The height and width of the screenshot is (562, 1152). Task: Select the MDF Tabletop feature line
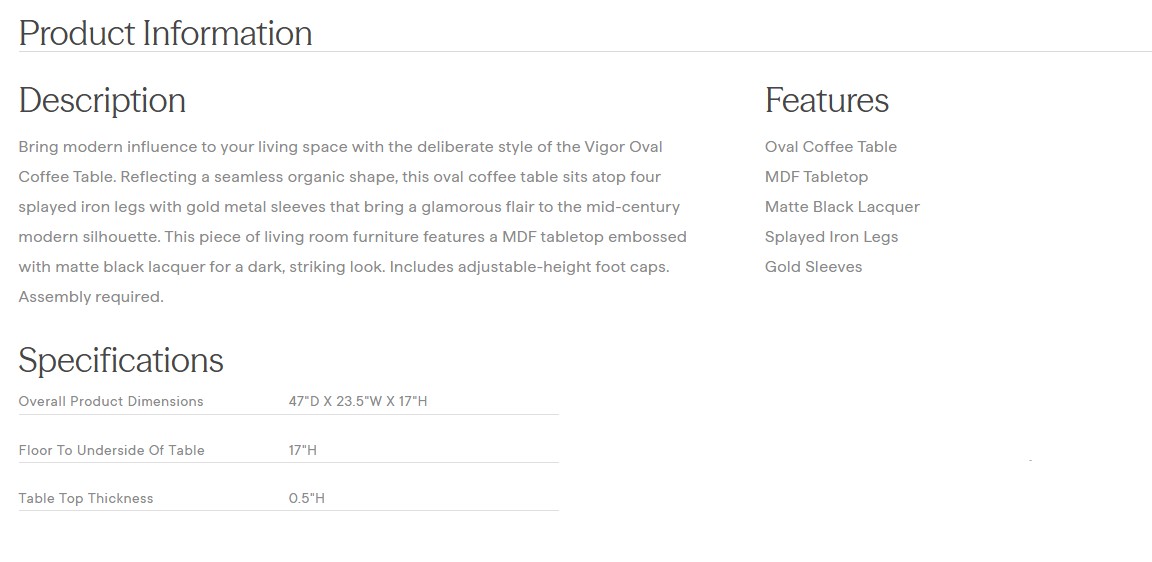tap(816, 177)
